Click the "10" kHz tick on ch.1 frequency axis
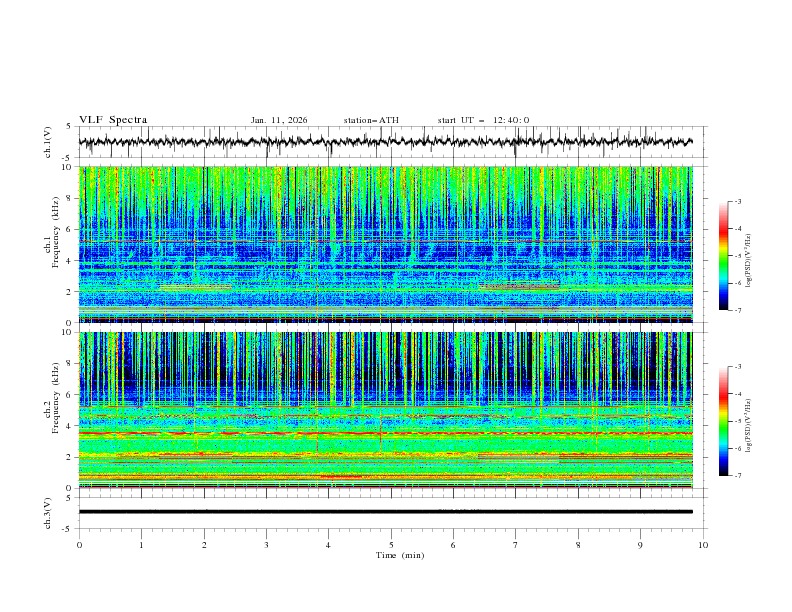 pyautogui.click(x=69, y=167)
